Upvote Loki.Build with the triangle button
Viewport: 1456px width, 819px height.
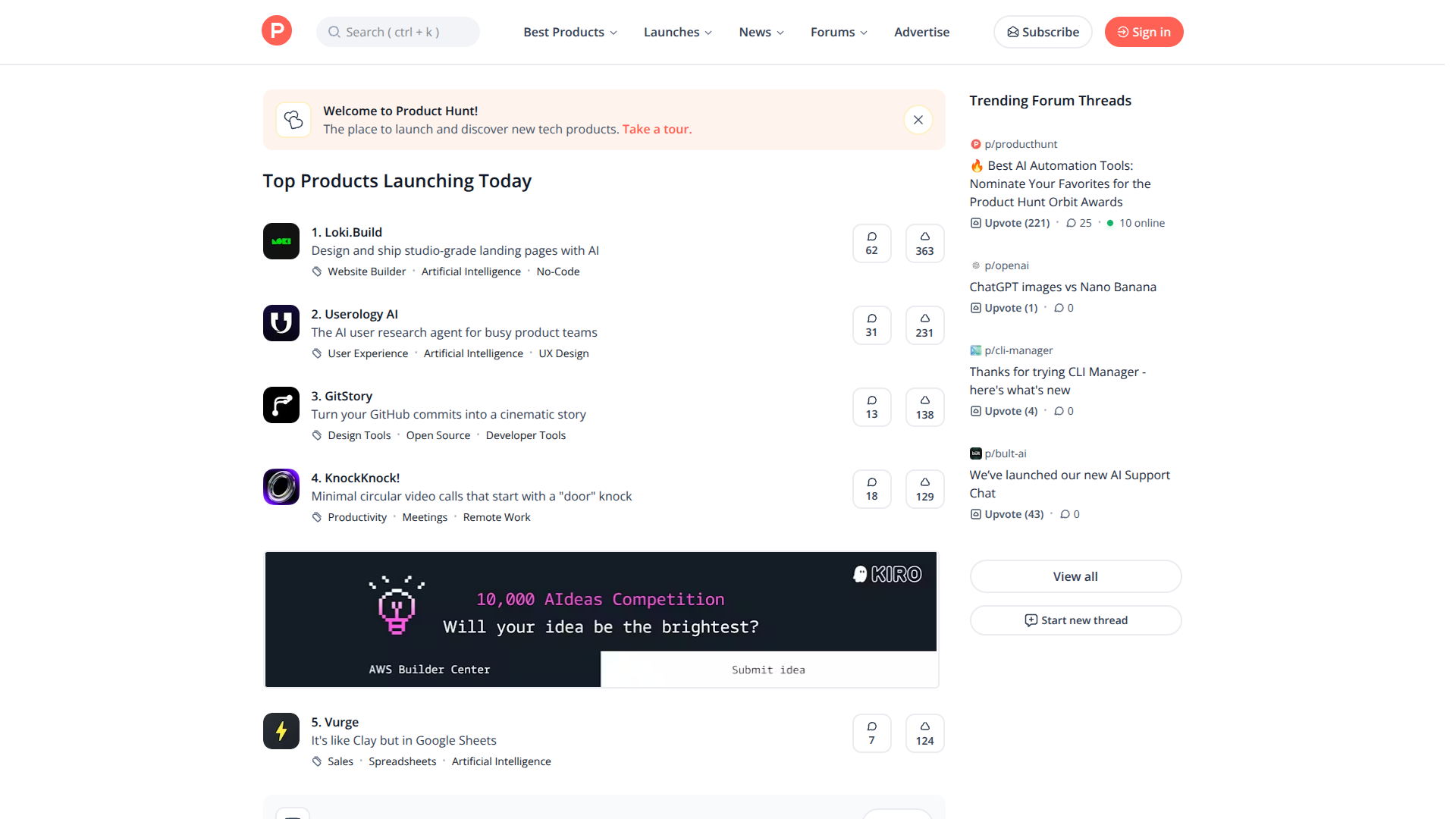pos(924,243)
